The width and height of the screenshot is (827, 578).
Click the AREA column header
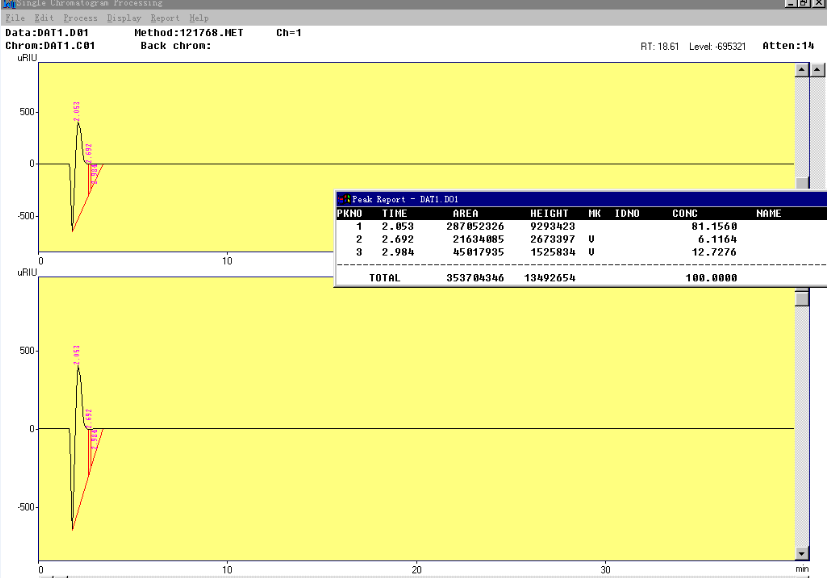point(465,214)
